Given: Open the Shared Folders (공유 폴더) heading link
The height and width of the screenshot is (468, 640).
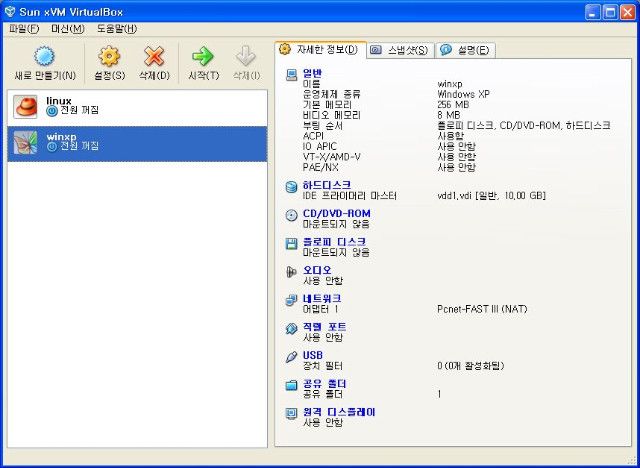Looking at the screenshot, I should pyautogui.click(x=324, y=384).
